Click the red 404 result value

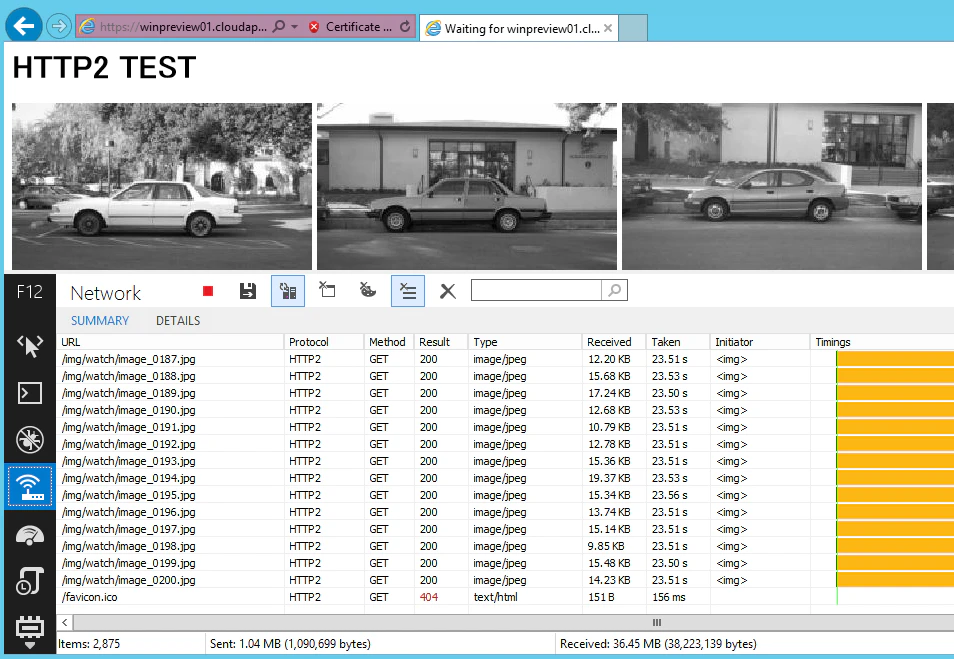pos(429,597)
